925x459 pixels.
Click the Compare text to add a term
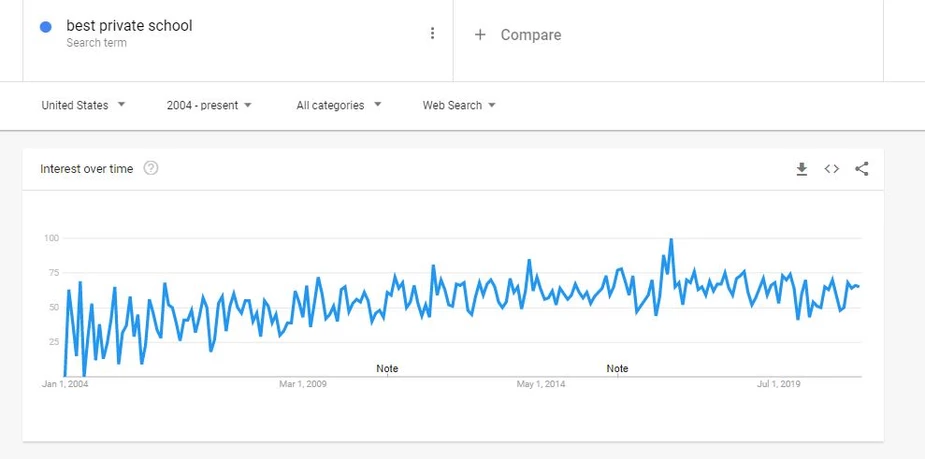(531, 35)
